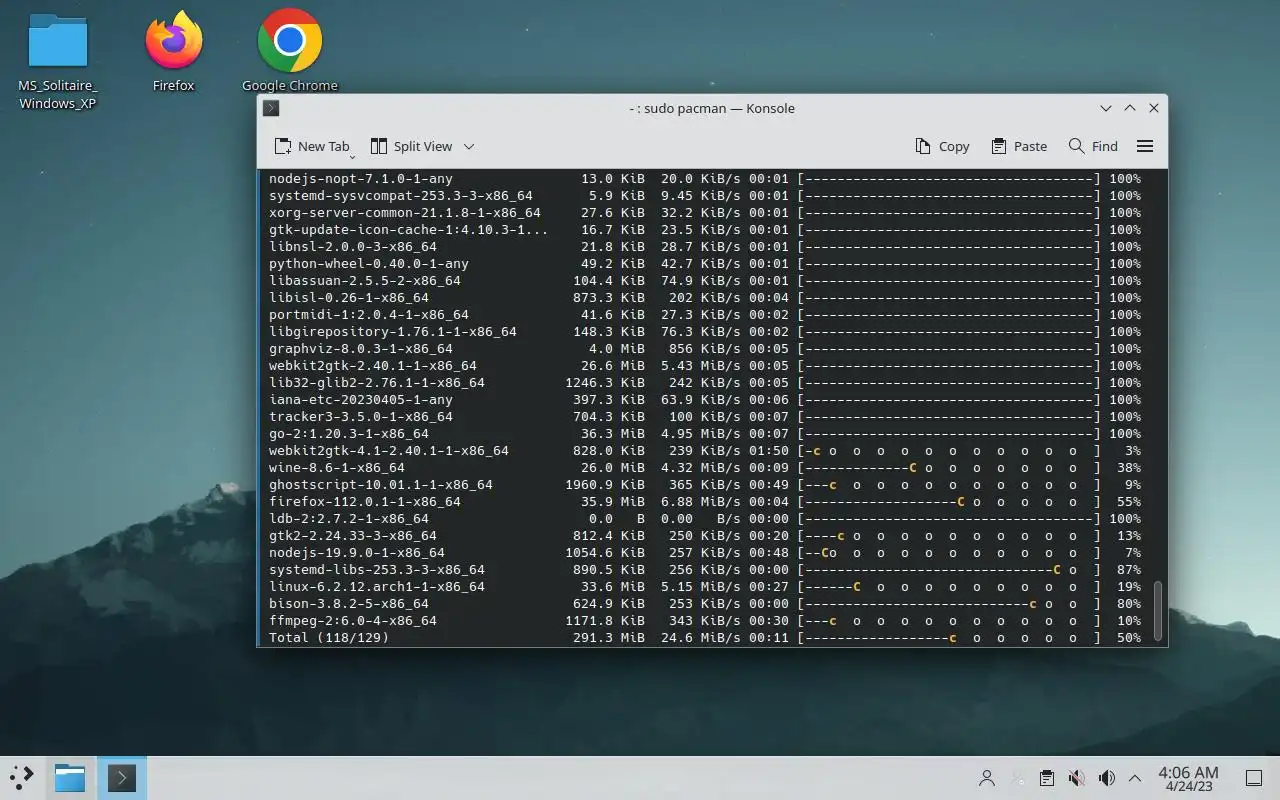This screenshot has height=800, width=1280.
Task: Click the text 'libnsl-2.0.0-3-x86_64'
Action: click(353, 247)
